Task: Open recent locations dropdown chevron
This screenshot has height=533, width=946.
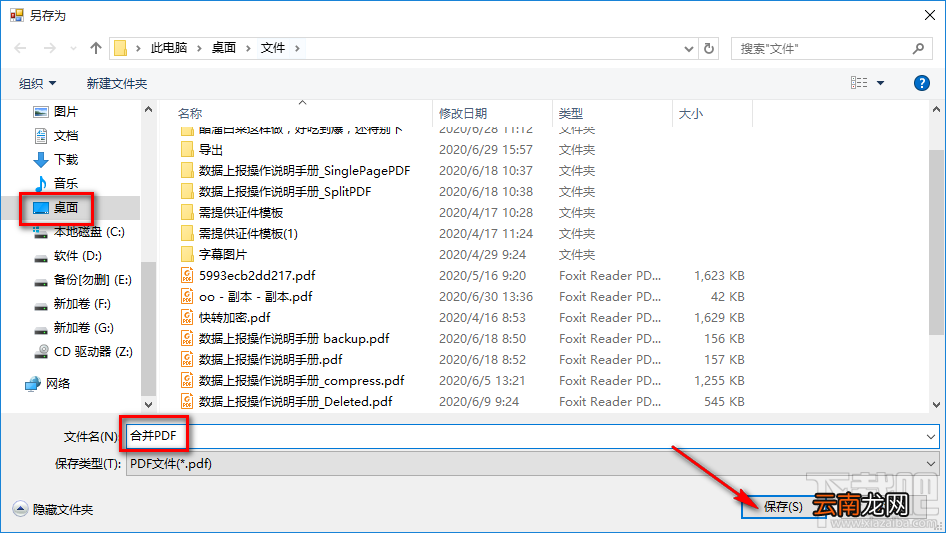Action: (x=74, y=48)
